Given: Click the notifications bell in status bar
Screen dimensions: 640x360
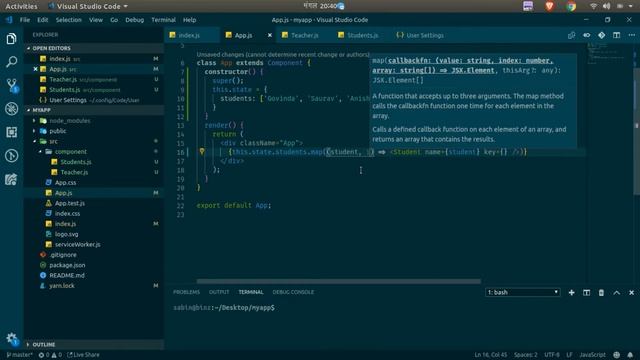Looking at the screenshot, I should [x=630, y=355].
